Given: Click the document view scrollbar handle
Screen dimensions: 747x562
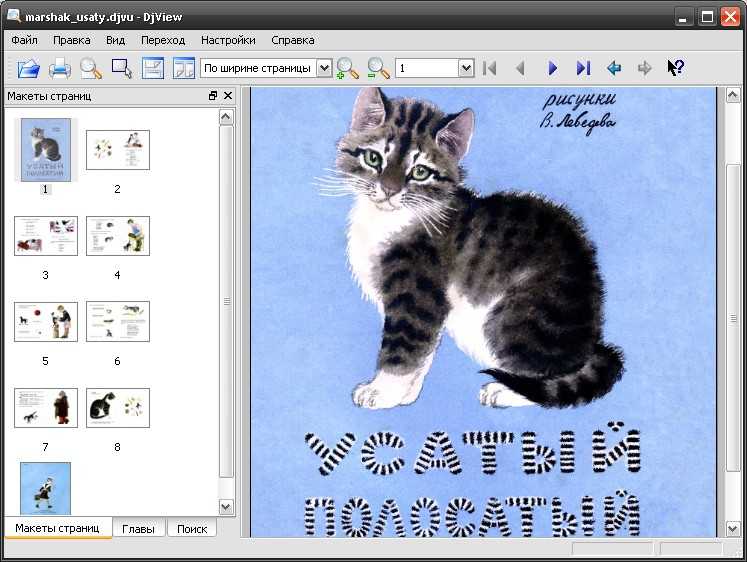Looking at the screenshot, I should pyautogui.click(x=733, y=318).
